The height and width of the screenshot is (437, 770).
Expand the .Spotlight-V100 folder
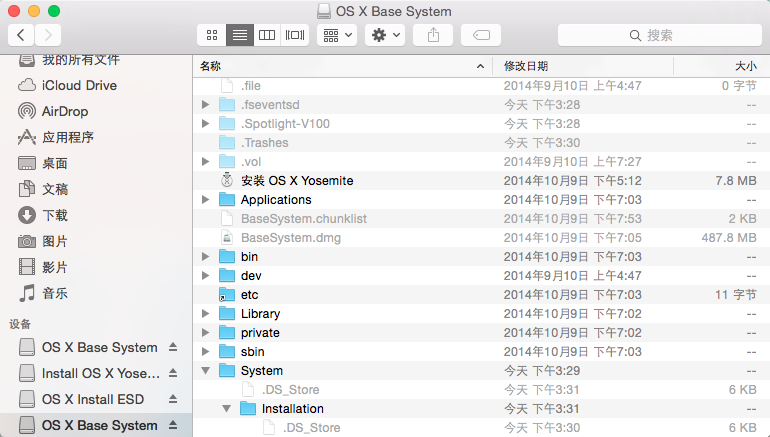[206, 124]
